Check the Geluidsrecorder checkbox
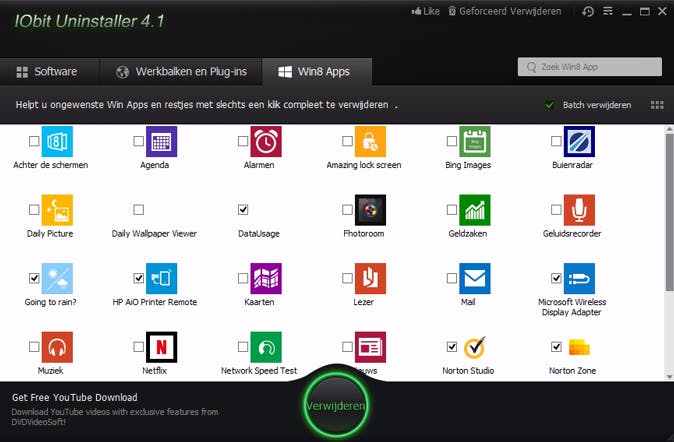 coord(556,209)
